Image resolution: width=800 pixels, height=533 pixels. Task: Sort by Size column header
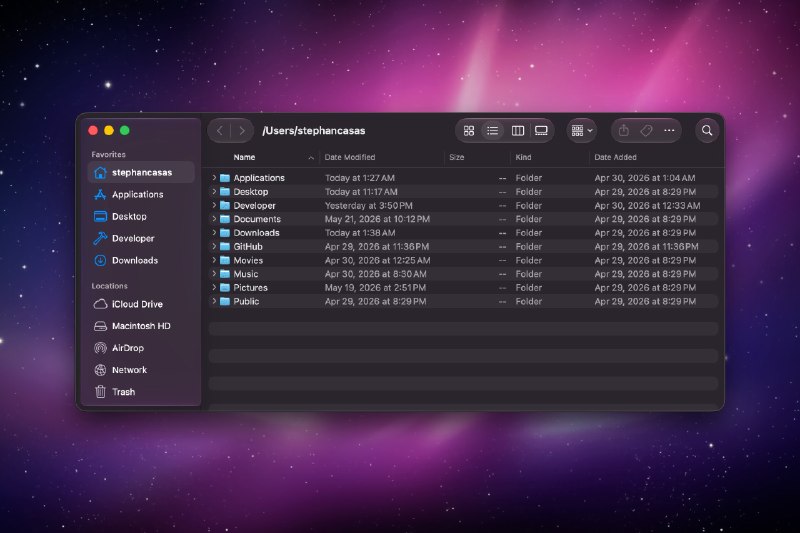(457, 157)
